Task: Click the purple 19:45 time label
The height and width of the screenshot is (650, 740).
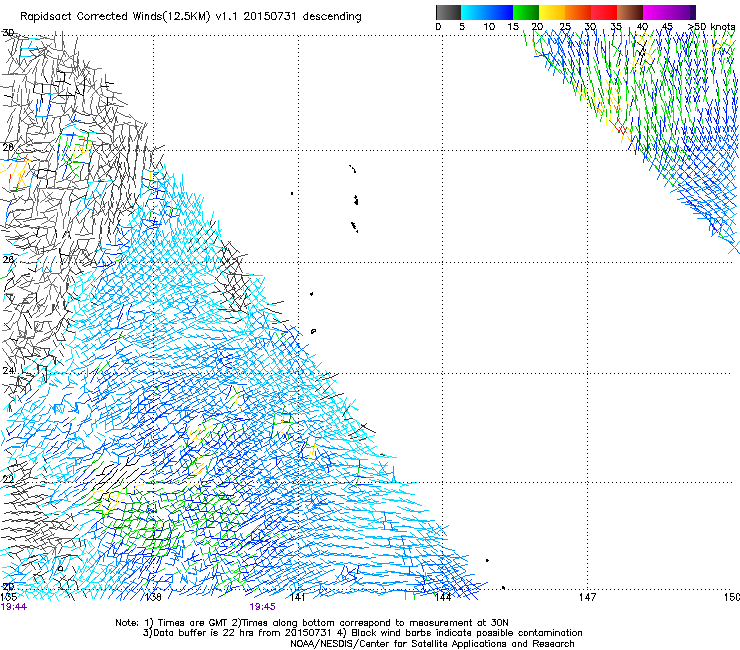Action: click(x=262, y=607)
